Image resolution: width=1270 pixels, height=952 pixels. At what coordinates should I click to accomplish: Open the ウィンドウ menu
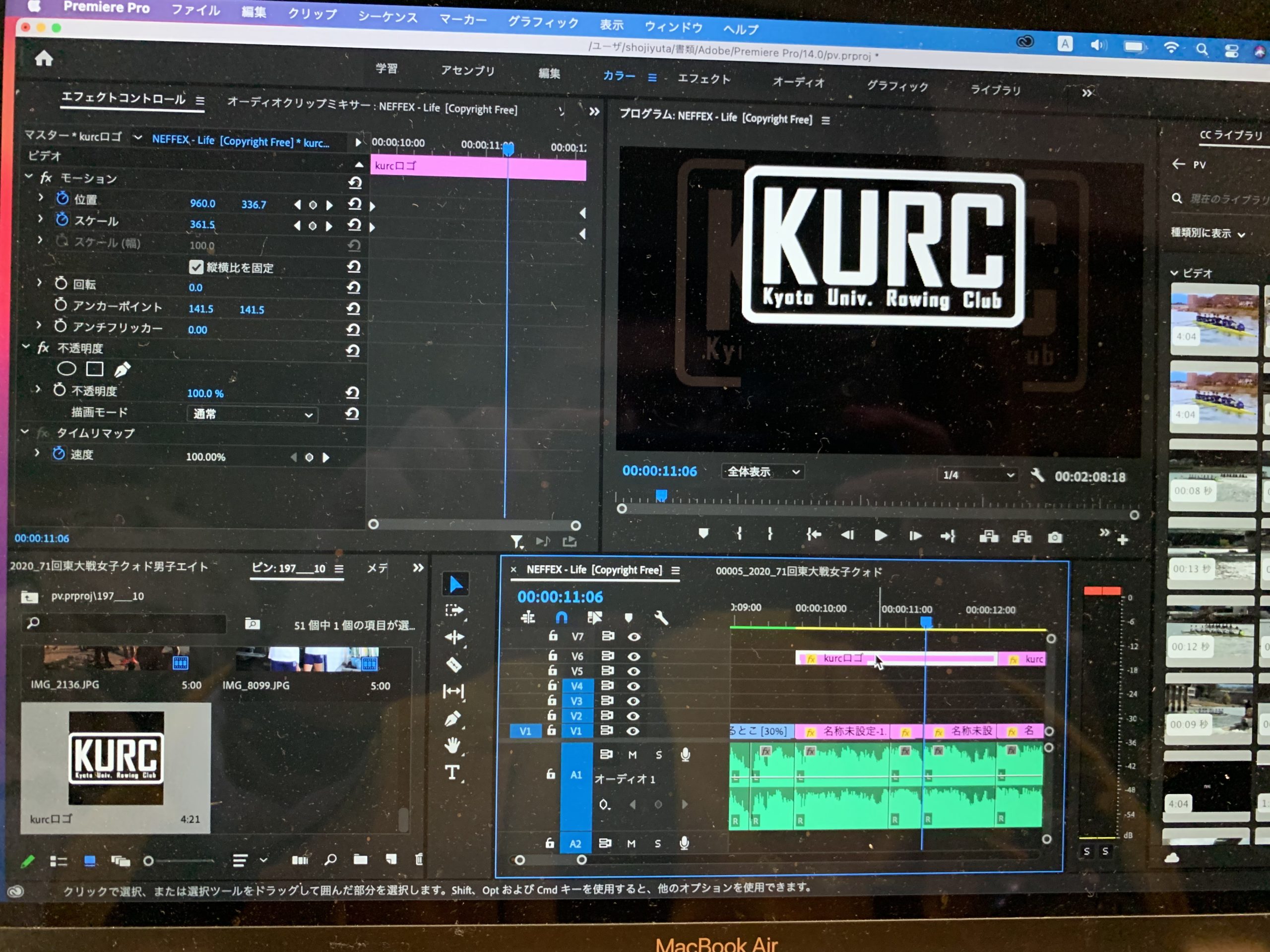pos(674,26)
